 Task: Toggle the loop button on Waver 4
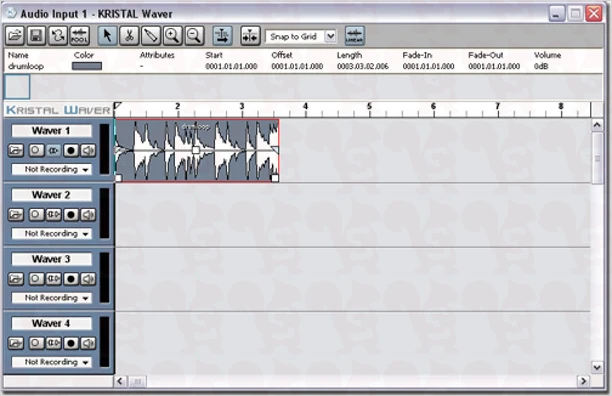36,343
